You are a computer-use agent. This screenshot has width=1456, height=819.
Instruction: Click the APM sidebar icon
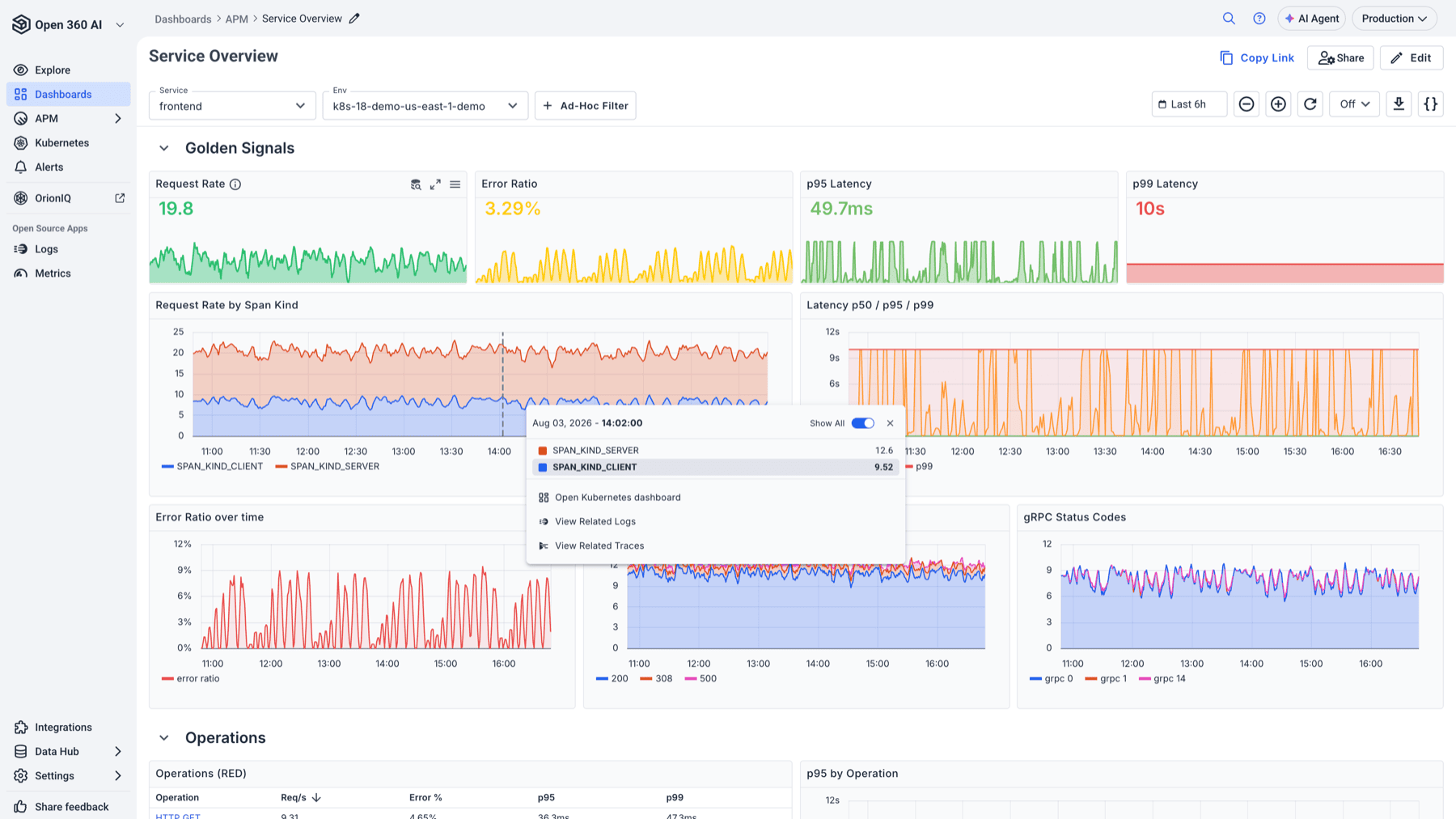tap(21, 119)
